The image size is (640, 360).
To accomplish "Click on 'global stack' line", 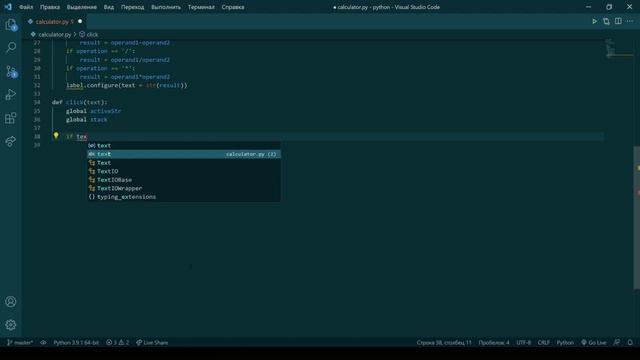I will click(87, 120).
